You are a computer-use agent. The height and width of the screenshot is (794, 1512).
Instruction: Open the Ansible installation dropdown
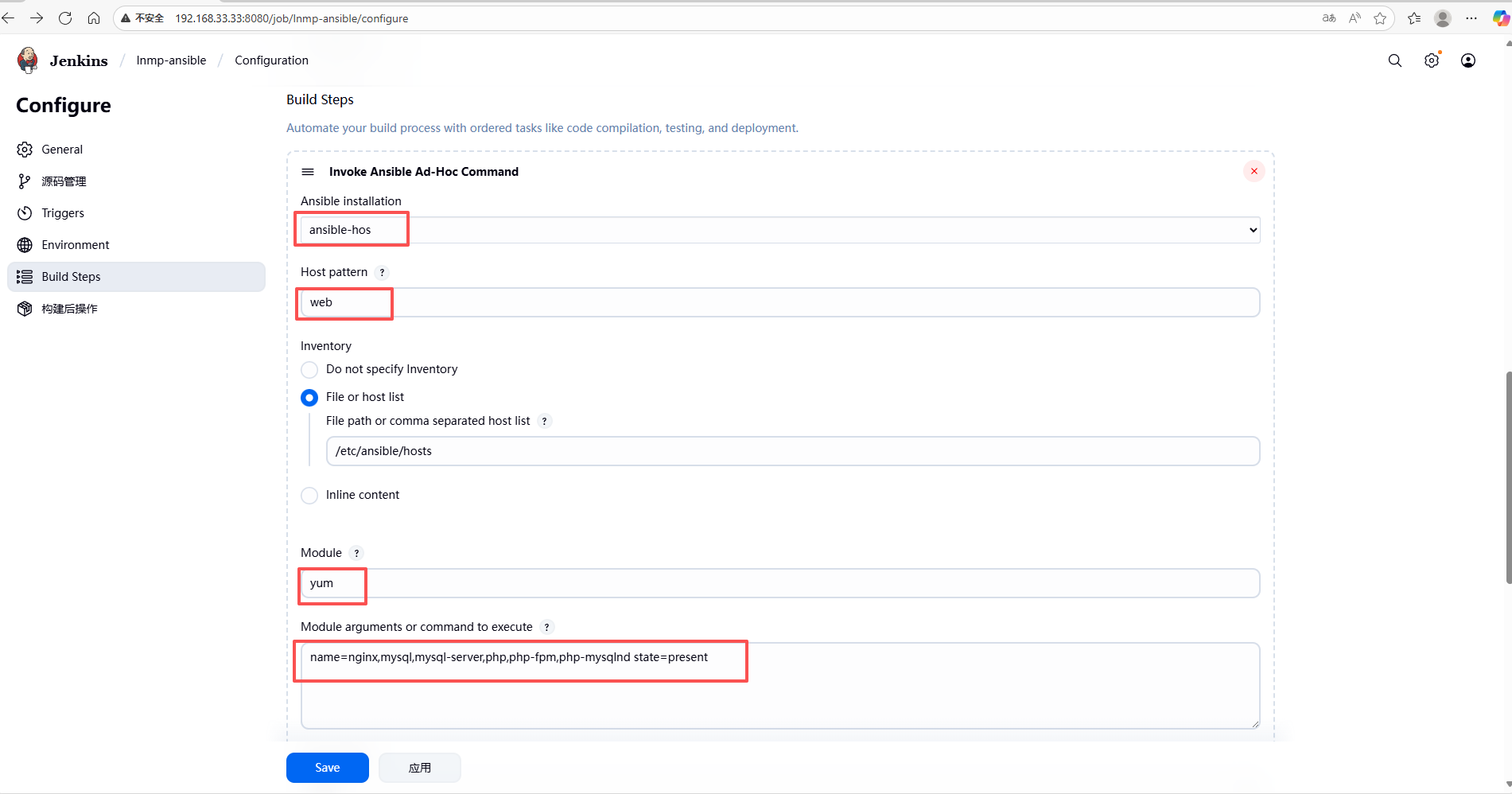[780, 230]
